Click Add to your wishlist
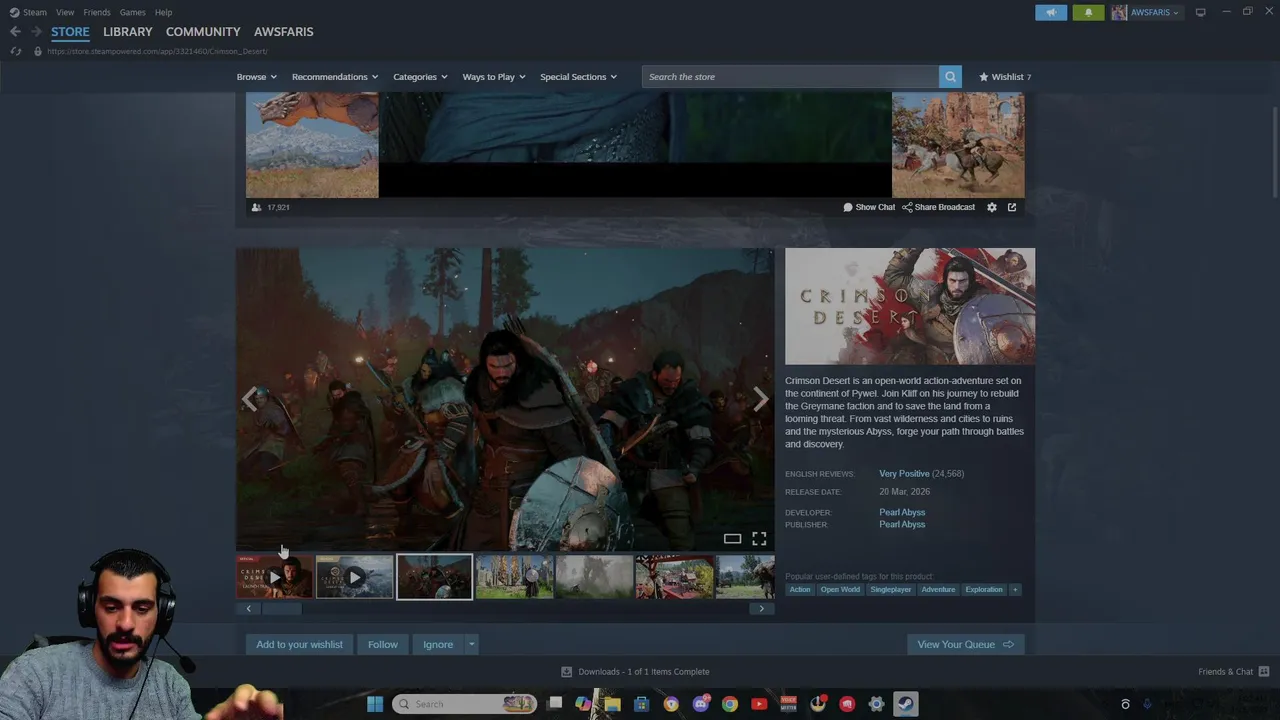The height and width of the screenshot is (720, 1280). coord(299,645)
